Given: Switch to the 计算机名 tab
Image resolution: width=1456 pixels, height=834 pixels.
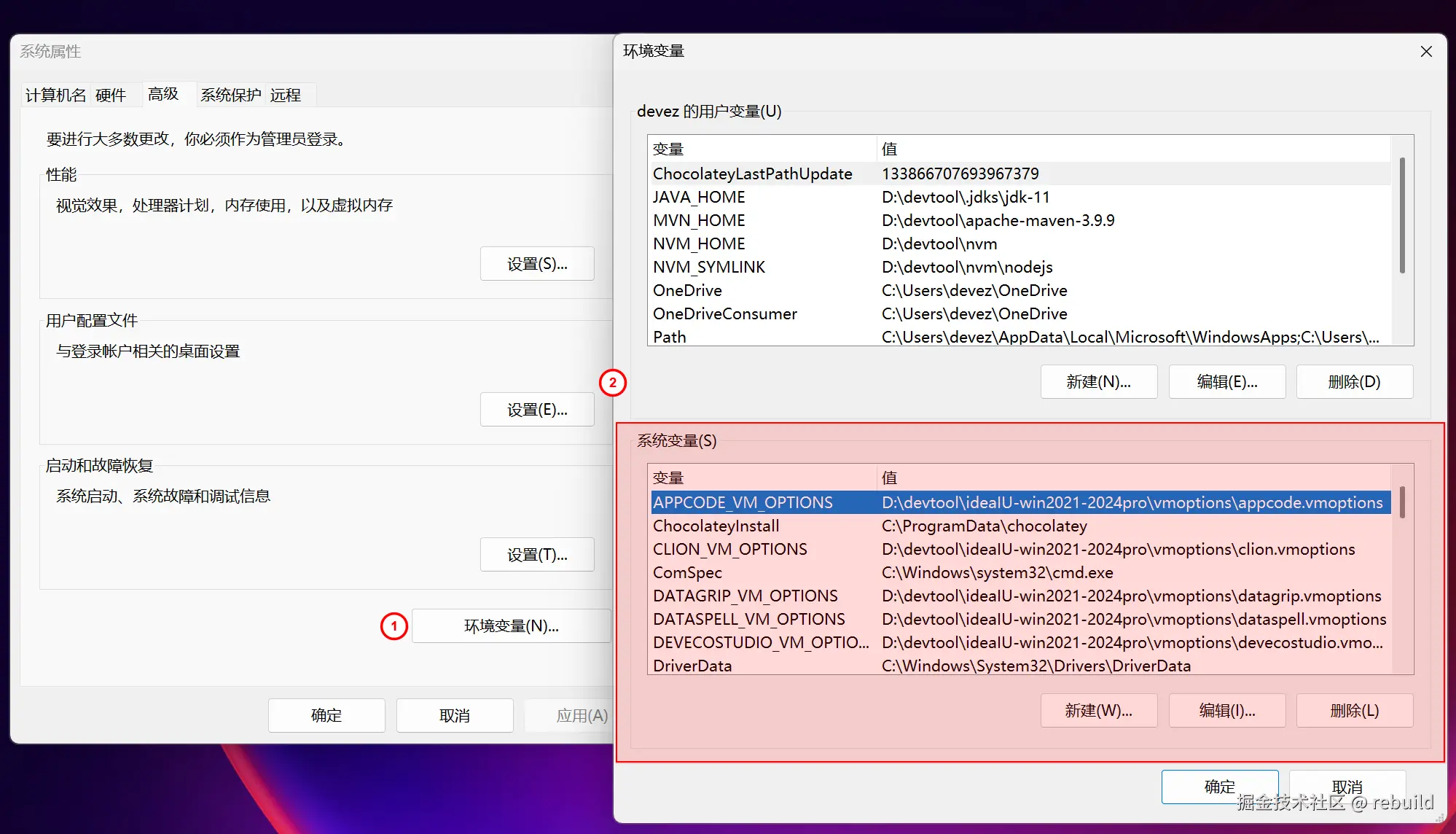Looking at the screenshot, I should pos(55,96).
